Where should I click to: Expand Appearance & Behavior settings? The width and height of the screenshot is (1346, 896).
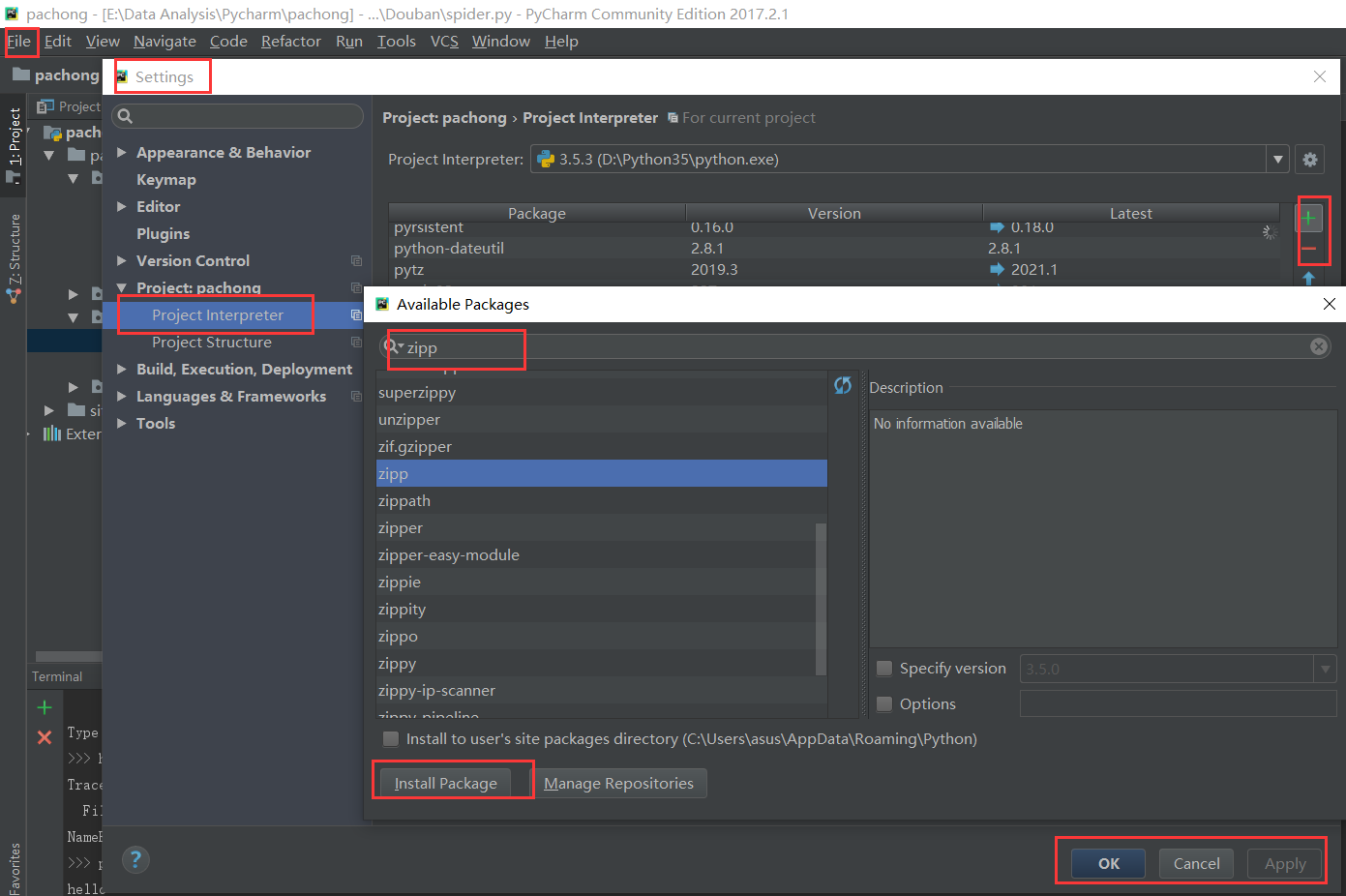point(122,153)
